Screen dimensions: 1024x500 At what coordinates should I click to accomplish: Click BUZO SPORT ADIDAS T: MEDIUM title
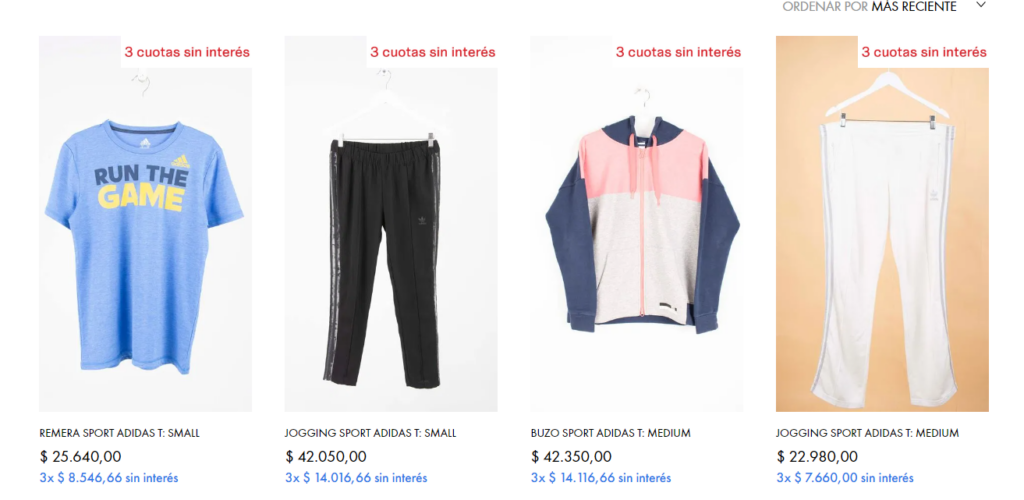[611, 433]
